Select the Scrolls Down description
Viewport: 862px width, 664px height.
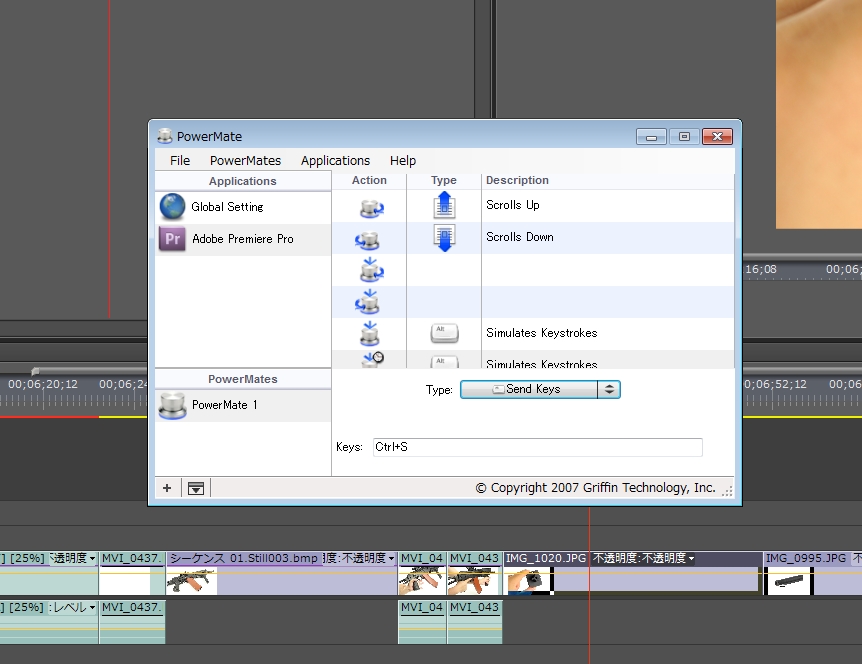coord(520,237)
